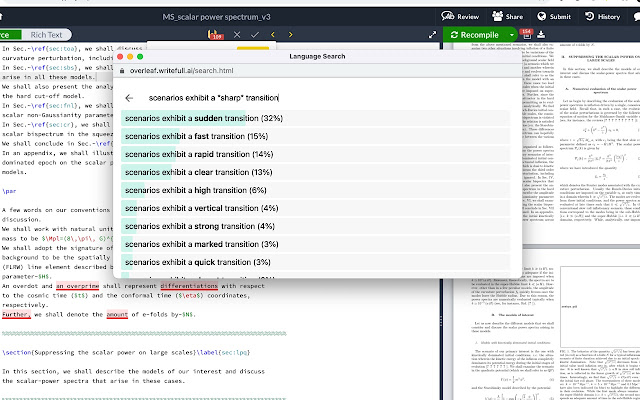Select "scenarios exhibit a quick transition (3%)"
This screenshot has width=640, height=400.
click(315, 262)
